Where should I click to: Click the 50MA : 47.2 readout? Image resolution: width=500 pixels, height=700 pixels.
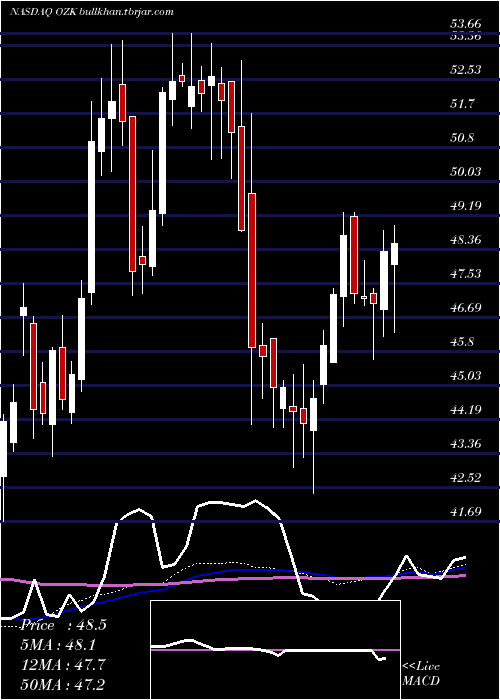(64, 684)
